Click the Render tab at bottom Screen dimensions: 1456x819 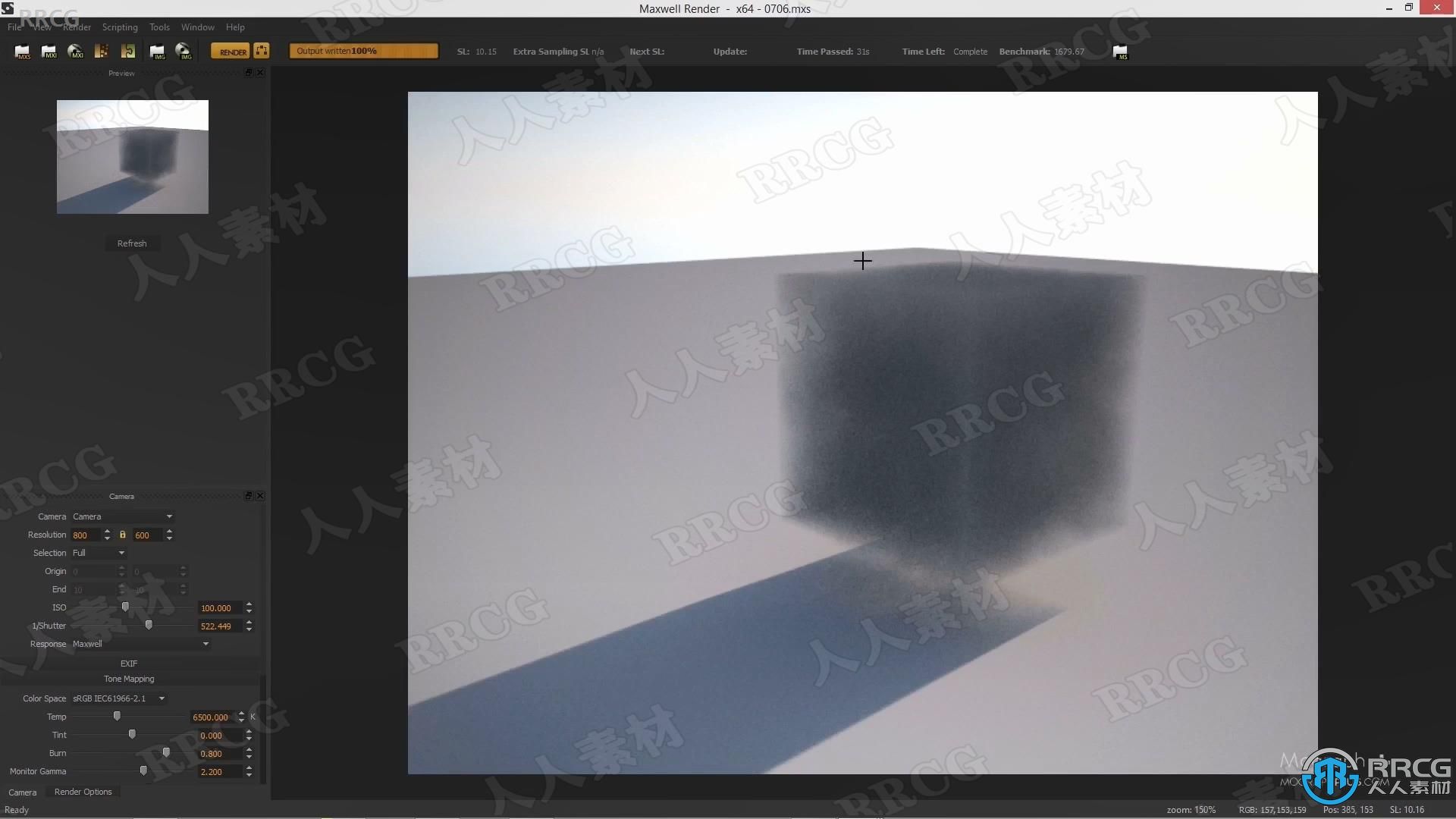83,791
